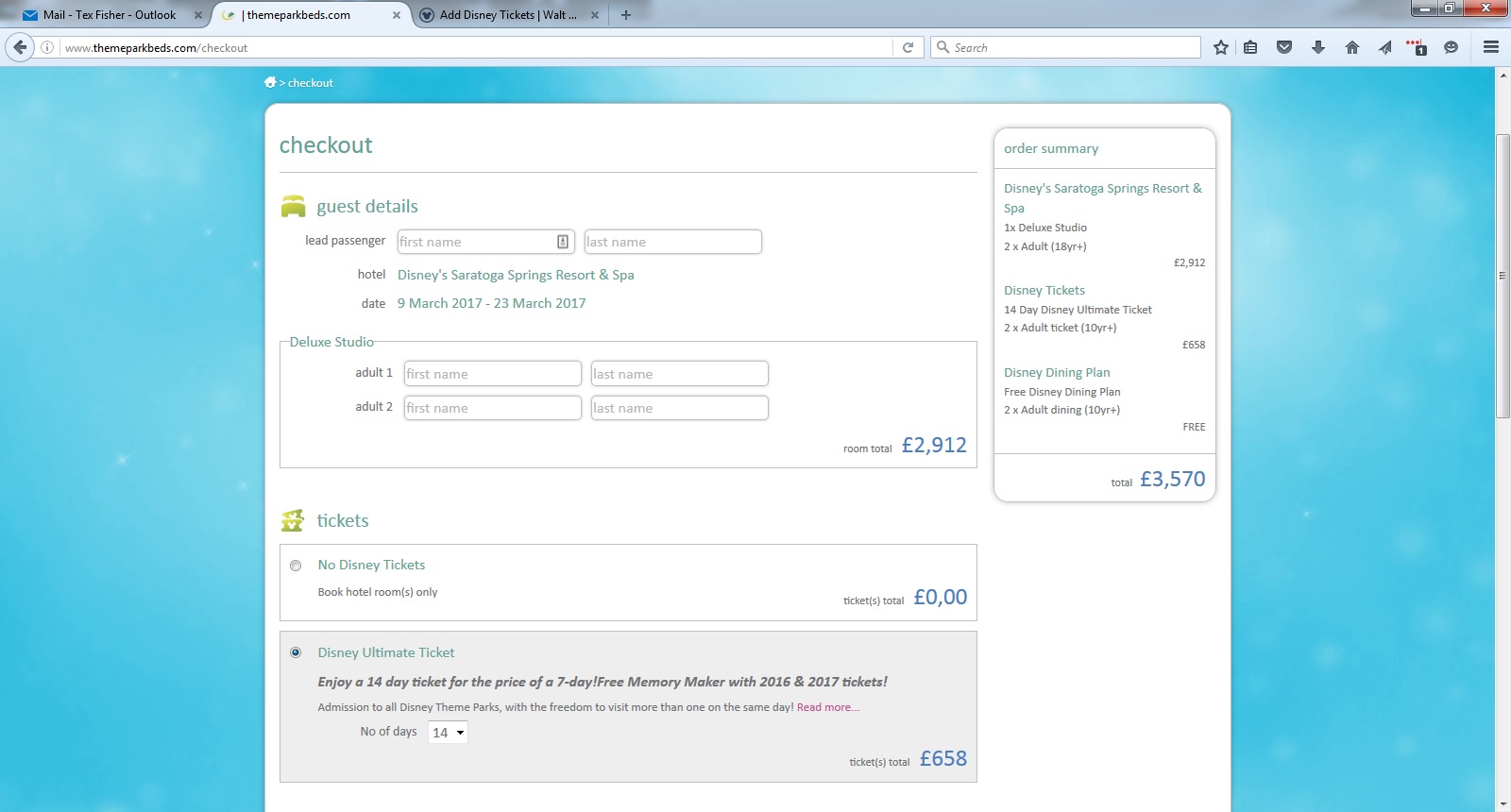The image size is (1511, 812).
Task: Click the home icon in the breadcrumb
Action: click(270, 82)
